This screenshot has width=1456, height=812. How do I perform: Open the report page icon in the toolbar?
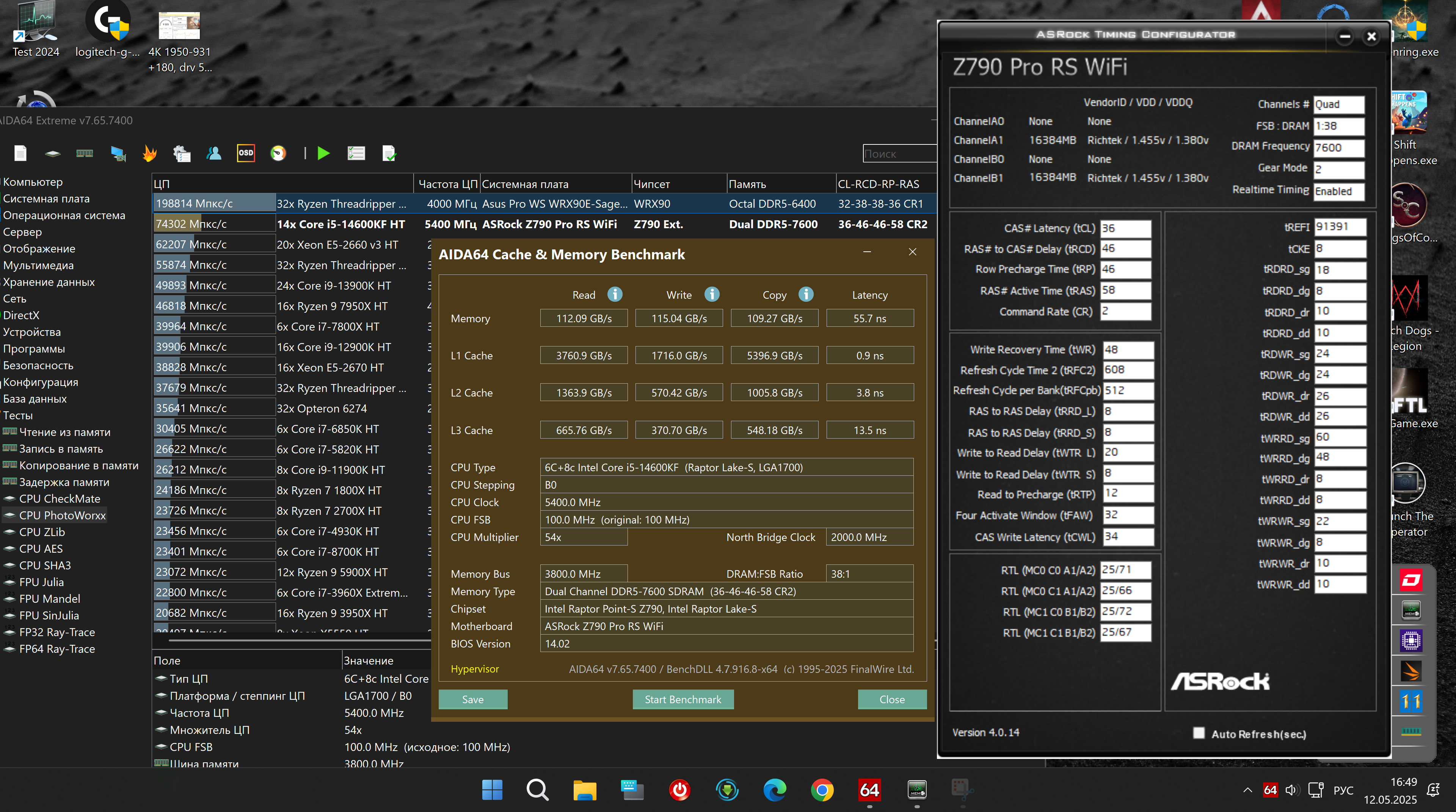pyautogui.click(x=20, y=153)
